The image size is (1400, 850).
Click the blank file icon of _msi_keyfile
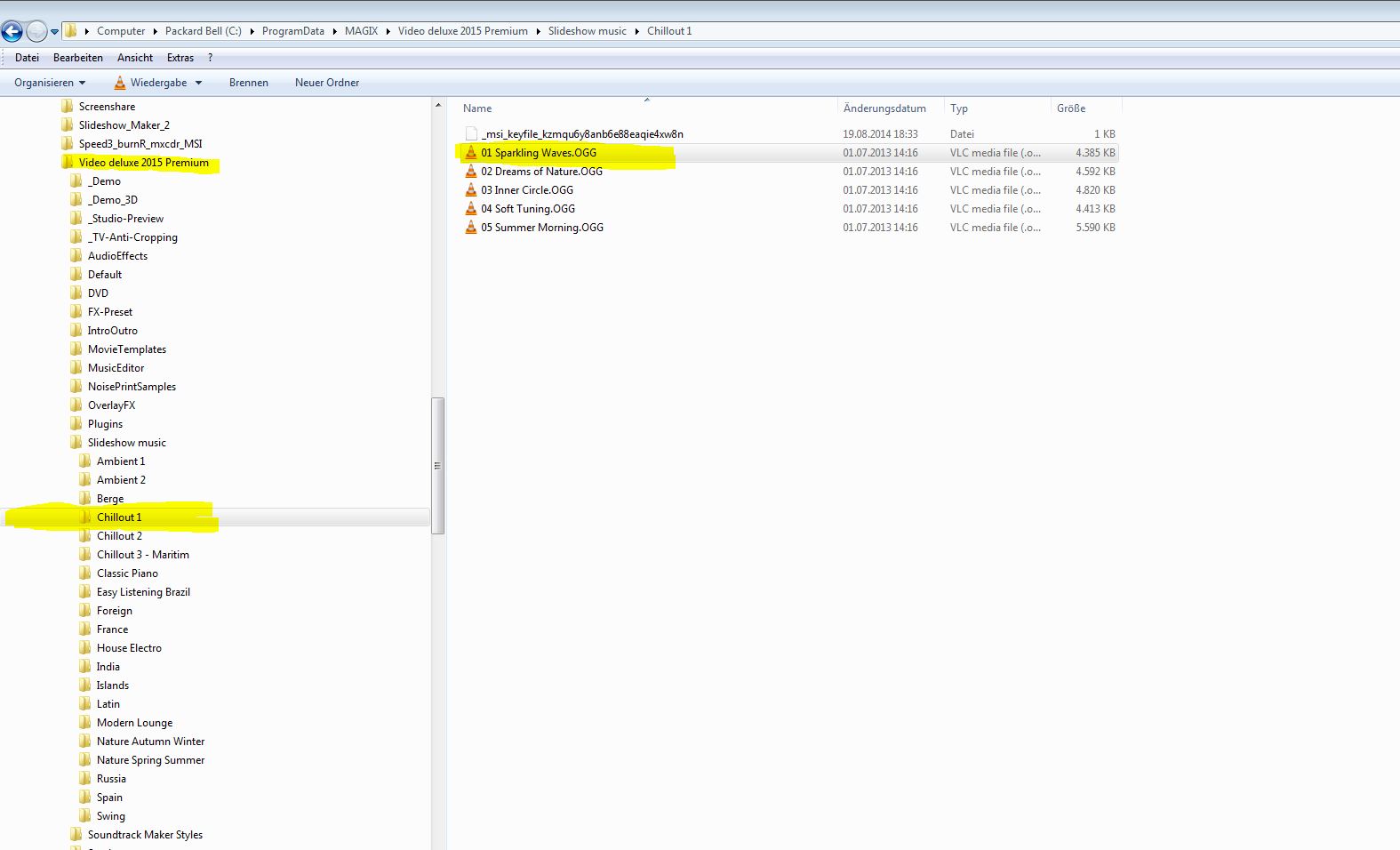pyautogui.click(x=471, y=134)
